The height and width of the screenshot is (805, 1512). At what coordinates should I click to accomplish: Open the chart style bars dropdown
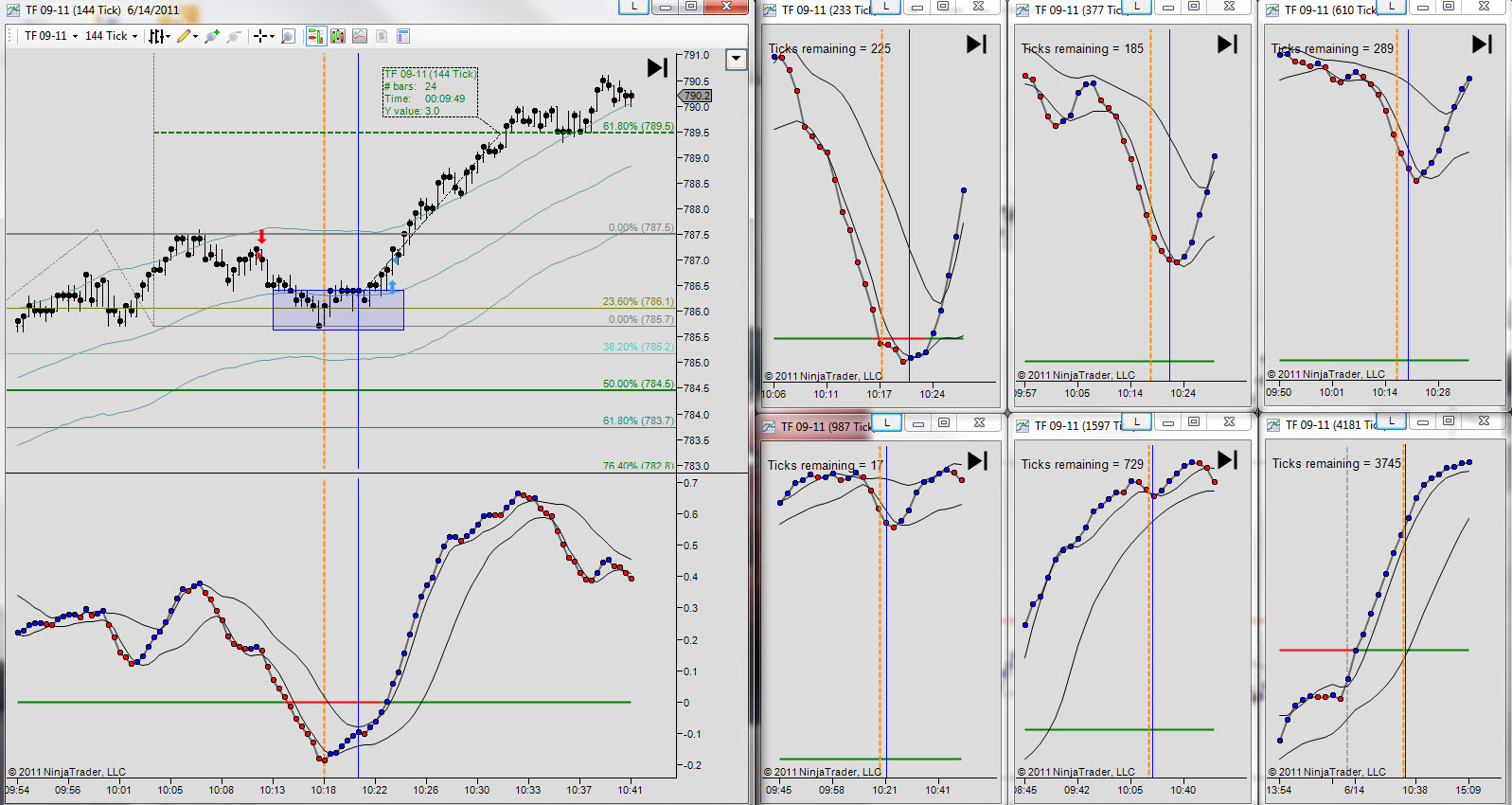click(159, 36)
